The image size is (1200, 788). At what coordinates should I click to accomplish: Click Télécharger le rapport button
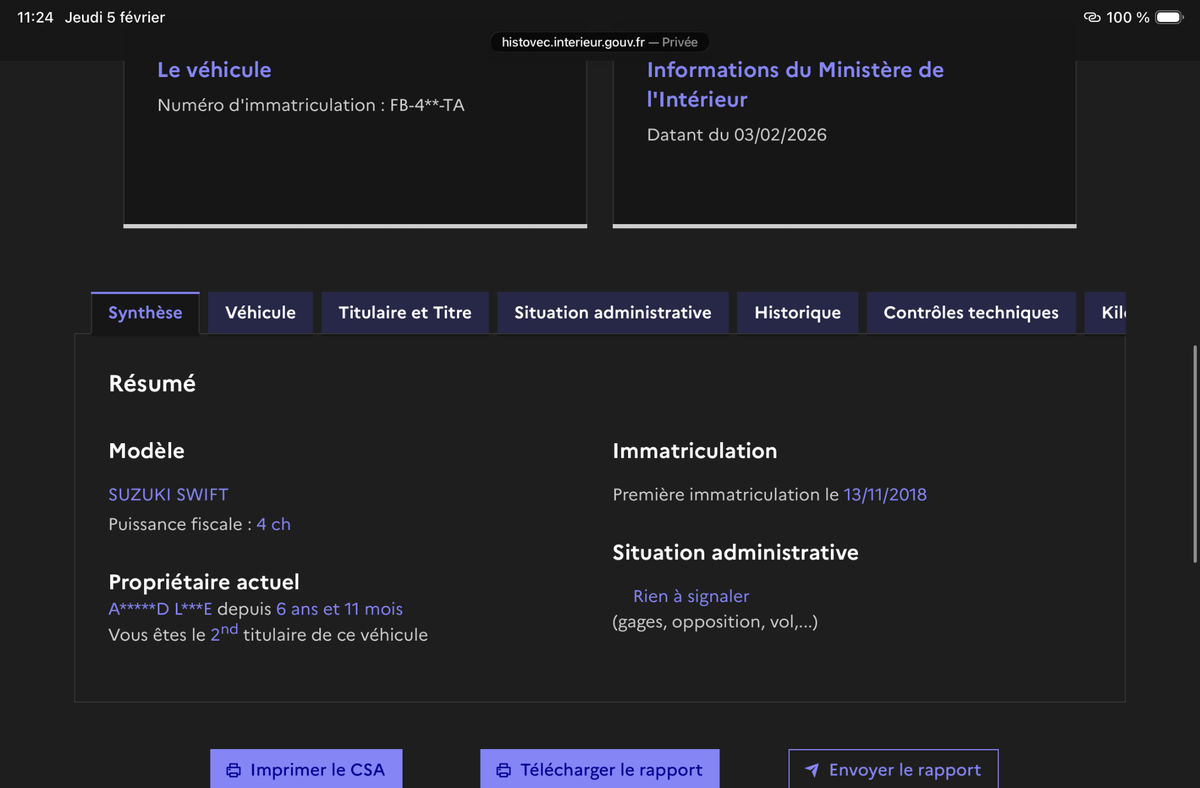pyautogui.click(x=600, y=769)
